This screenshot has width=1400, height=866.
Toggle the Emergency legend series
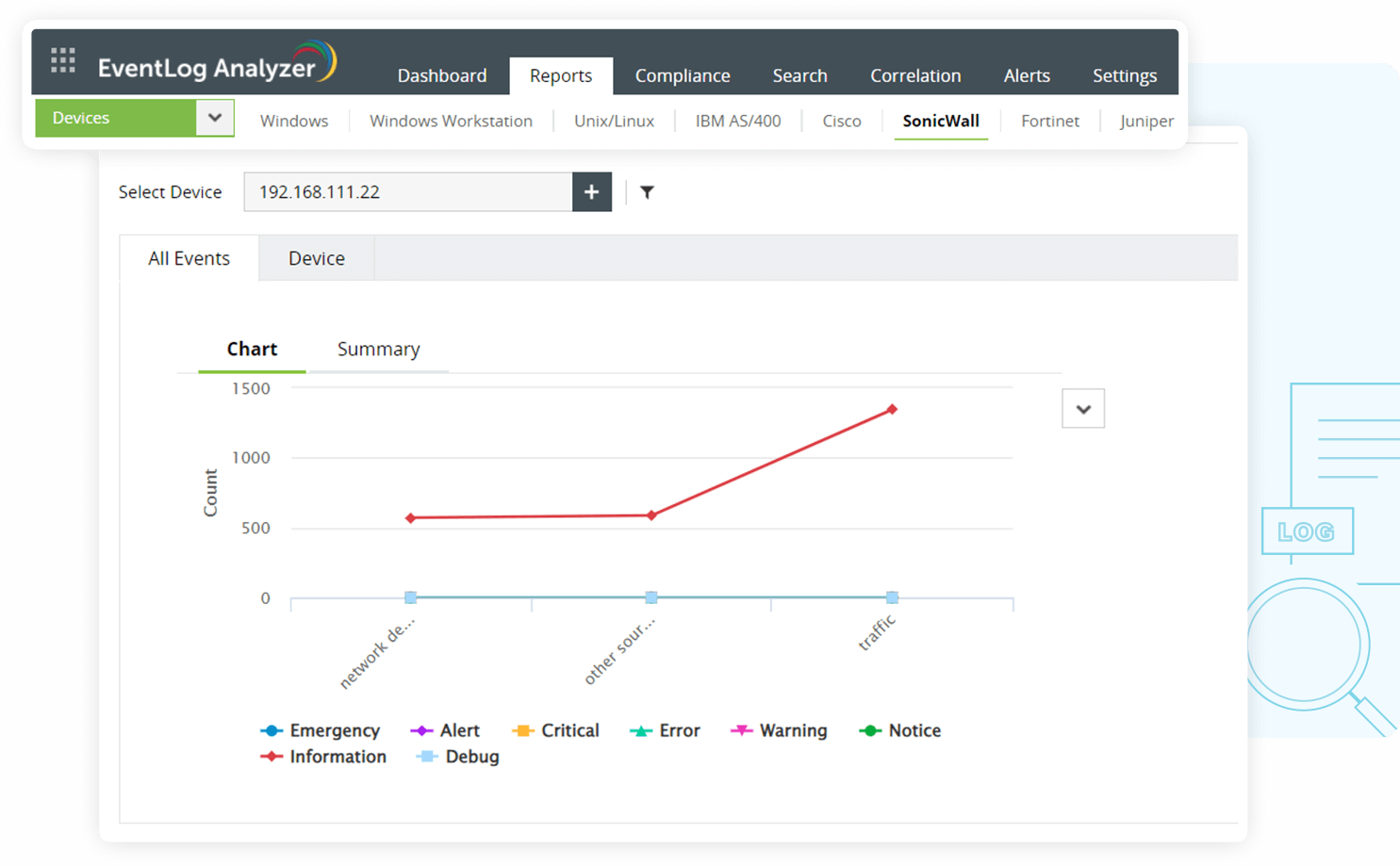pyautogui.click(x=320, y=730)
